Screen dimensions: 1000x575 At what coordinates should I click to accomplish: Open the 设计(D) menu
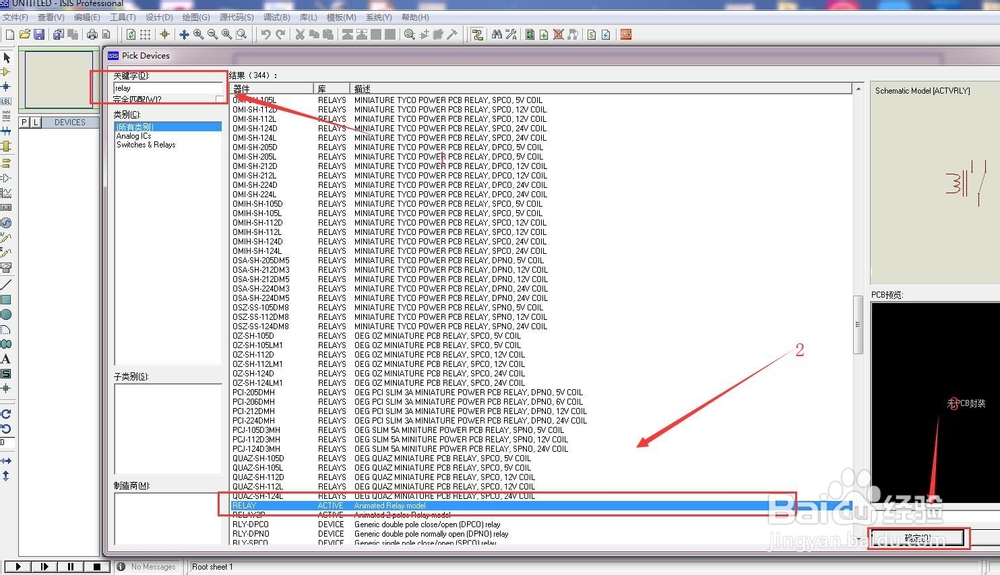point(159,17)
